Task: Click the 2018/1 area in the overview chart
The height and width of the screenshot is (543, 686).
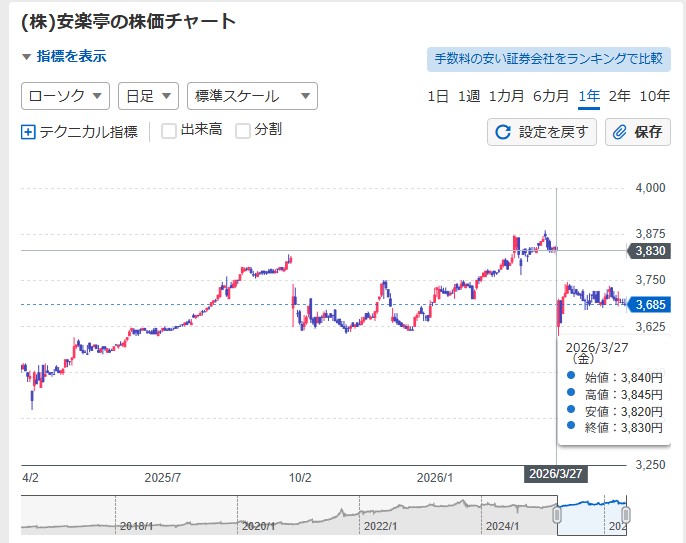Action: tap(136, 525)
